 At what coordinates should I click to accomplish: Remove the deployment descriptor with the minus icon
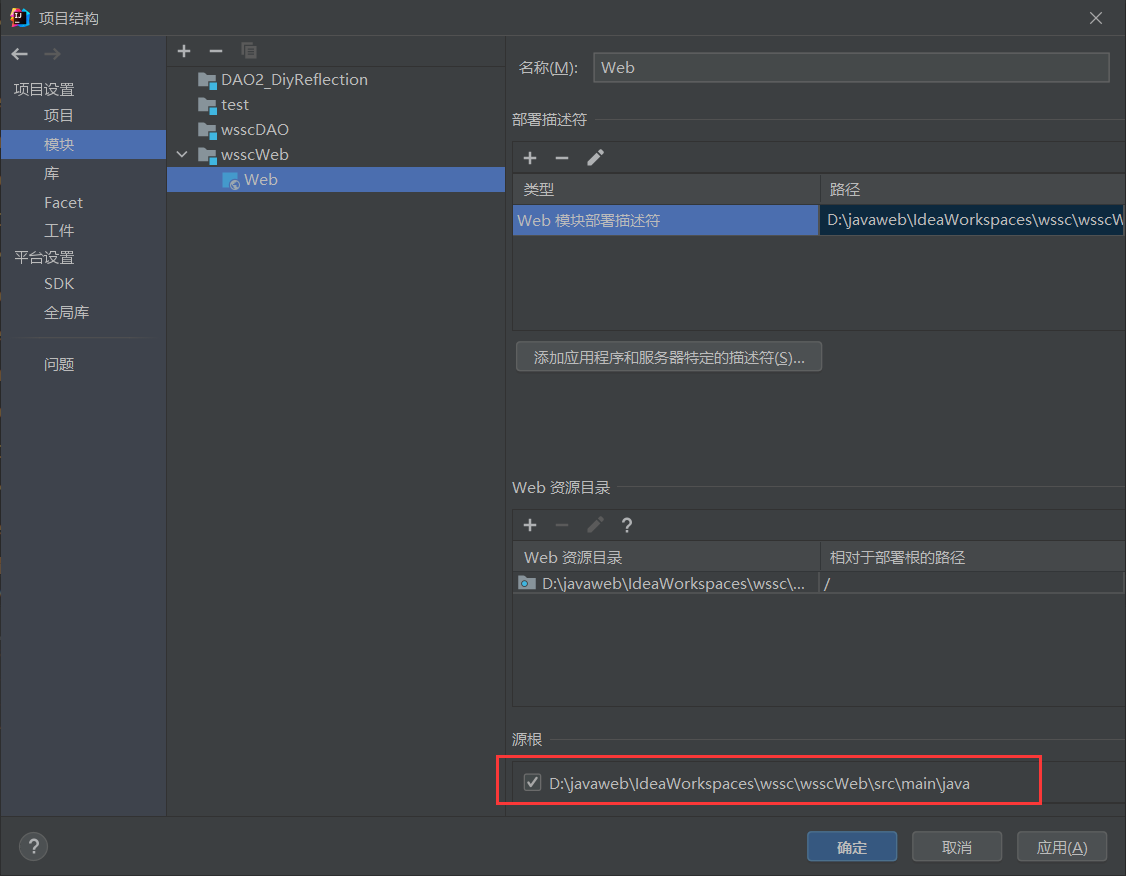click(562, 158)
